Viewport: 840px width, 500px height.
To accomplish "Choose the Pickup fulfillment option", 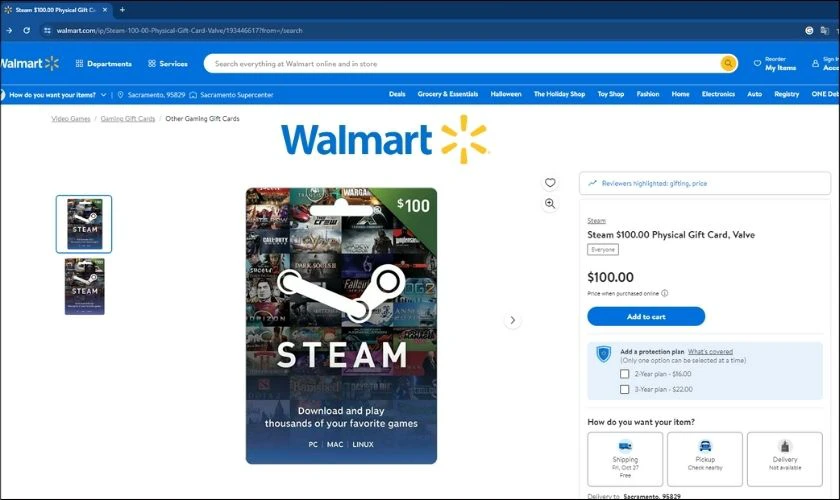I will [x=705, y=459].
